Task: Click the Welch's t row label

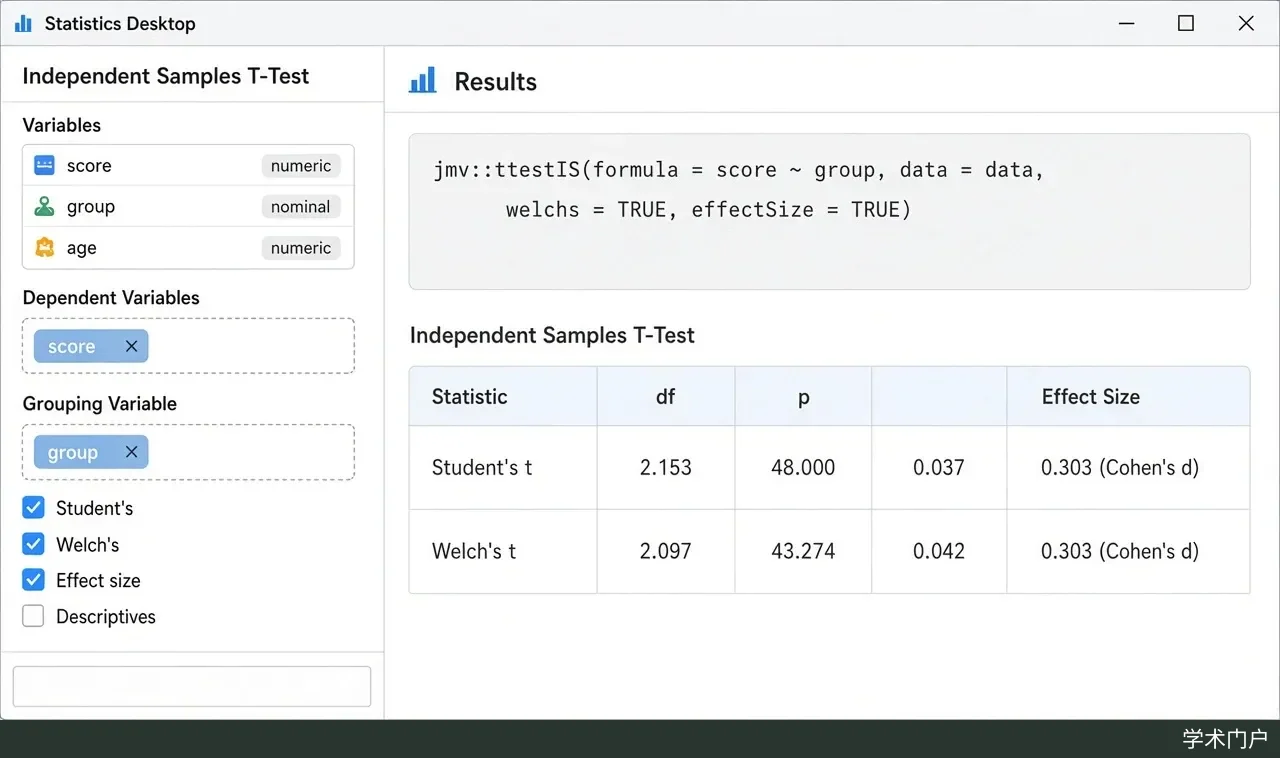Action: [474, 551]
